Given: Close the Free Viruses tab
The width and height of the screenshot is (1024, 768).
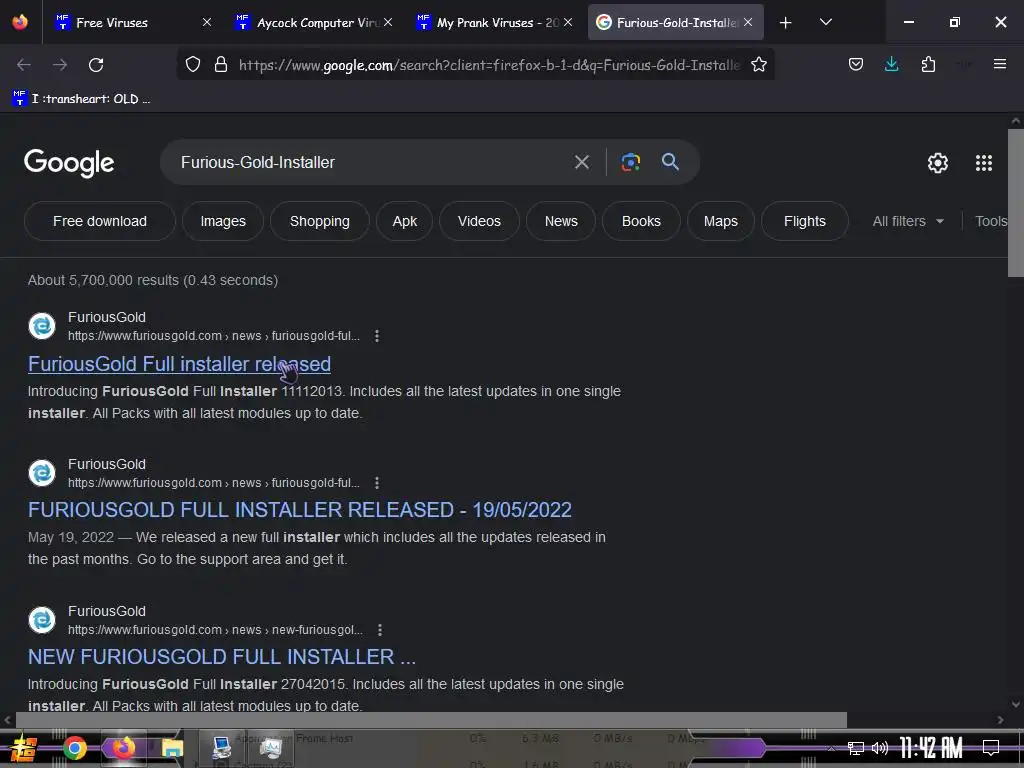Looking at the screenshot, I should (206, 22).
